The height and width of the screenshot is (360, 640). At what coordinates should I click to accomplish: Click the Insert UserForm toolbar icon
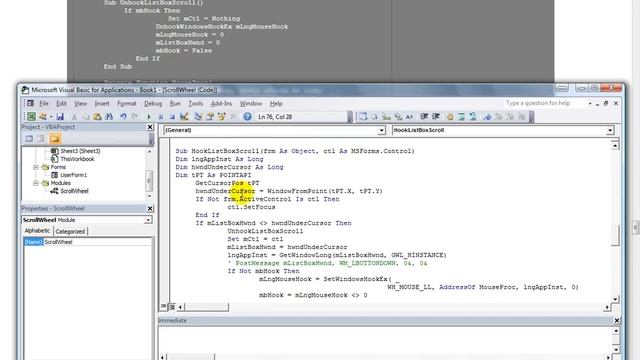click(42, 117)
